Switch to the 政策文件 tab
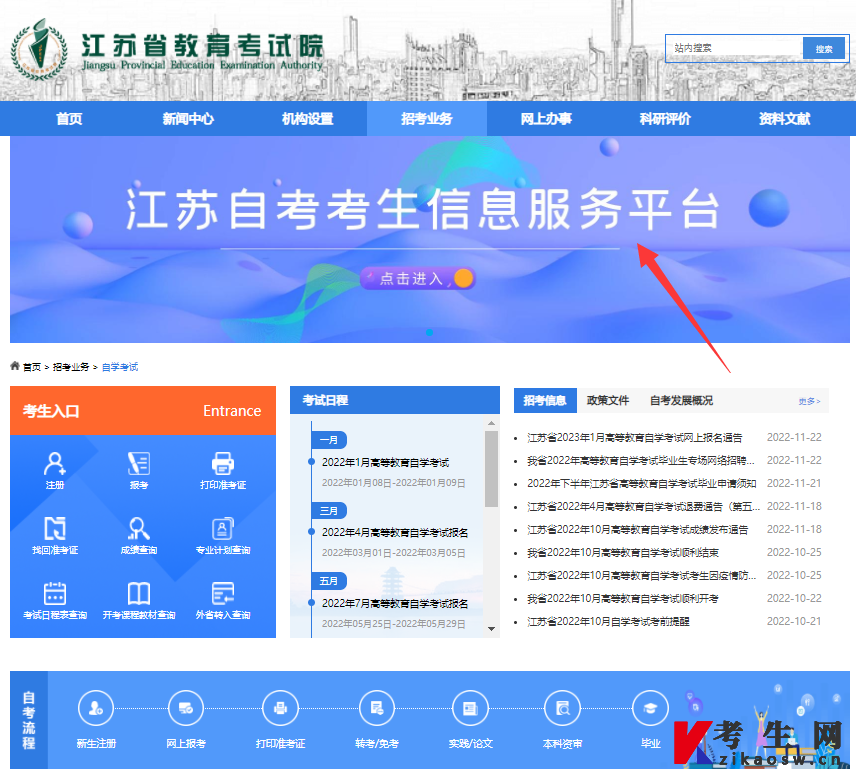 pyautogui.click(x=608, y=400)
